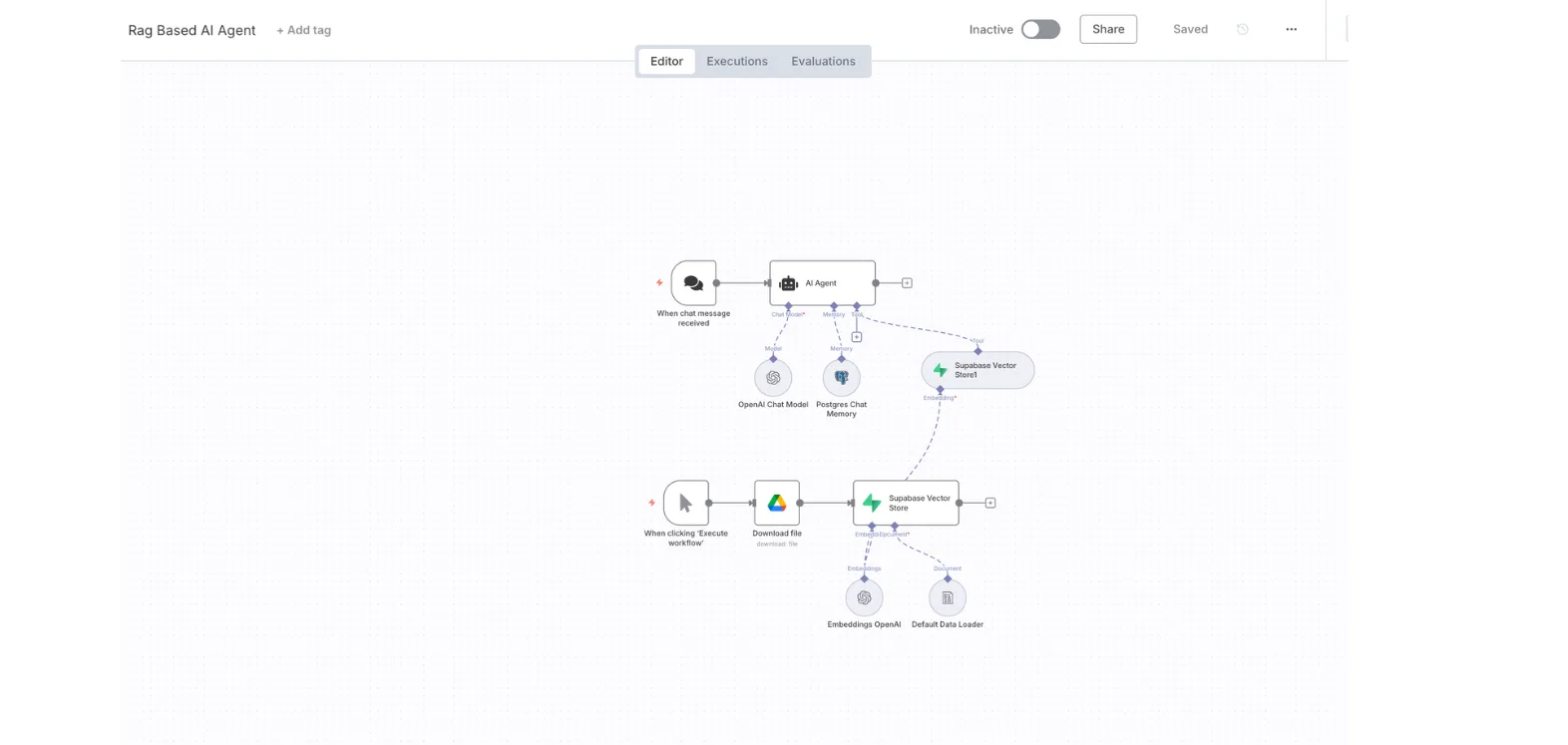Add a tool under AI Agent Tool connector
The image size is (1568, 745).
click(x=856, y=337)
